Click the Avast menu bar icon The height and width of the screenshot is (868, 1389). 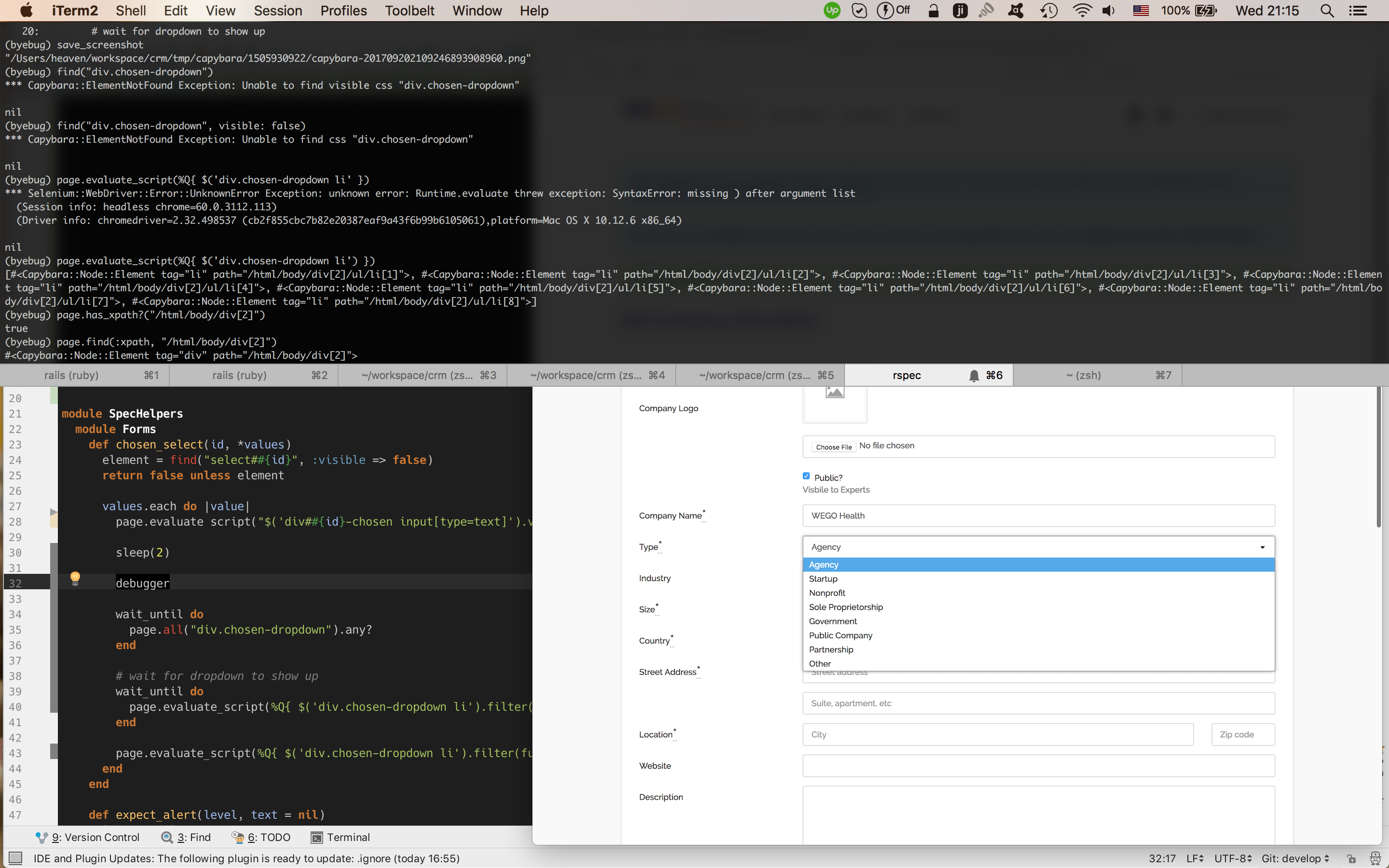pyautogui.click(x=1016, y=10)
